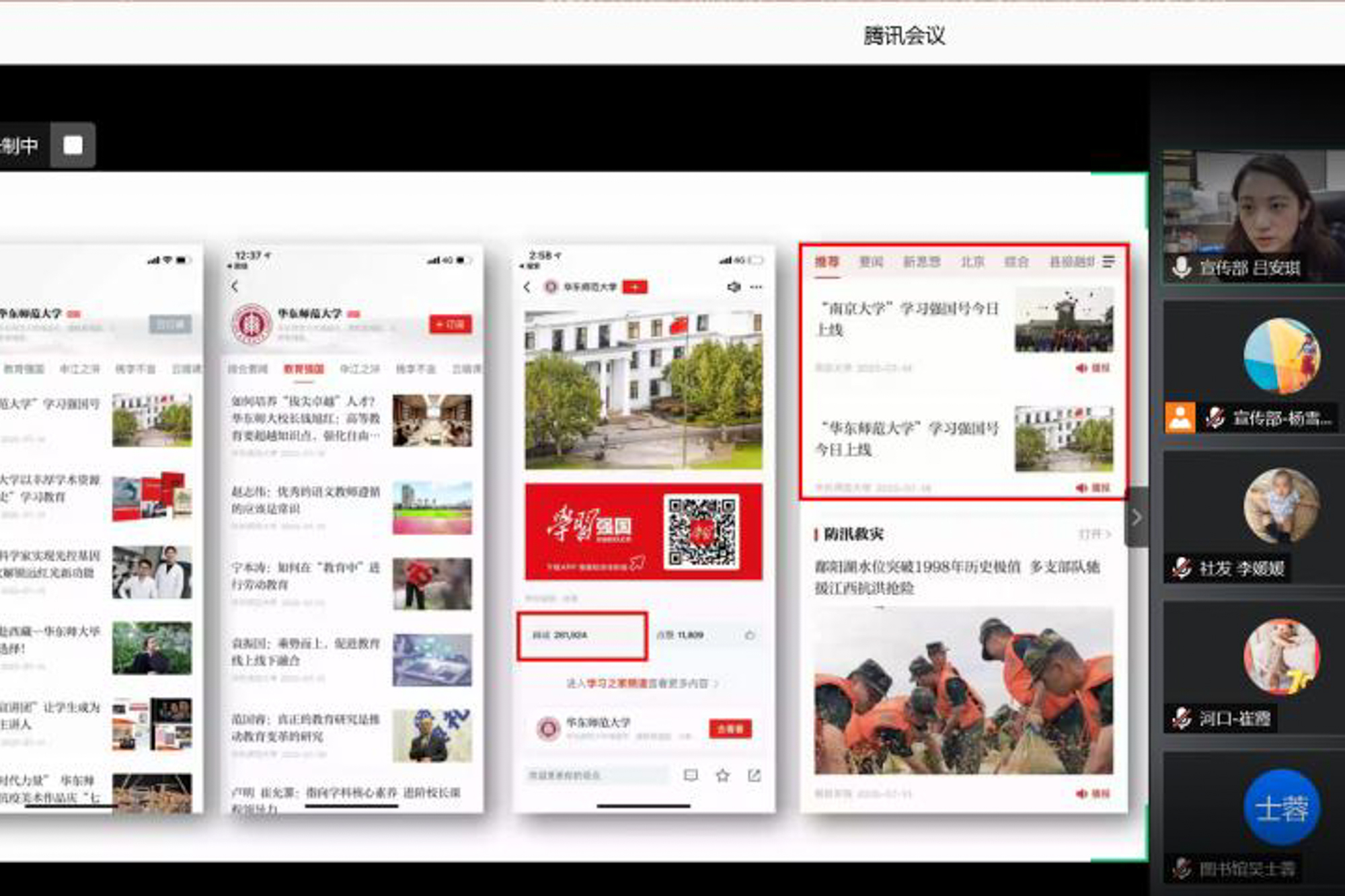
Task: Click the back chevron on second phone screen
Action: coord(235,286)
